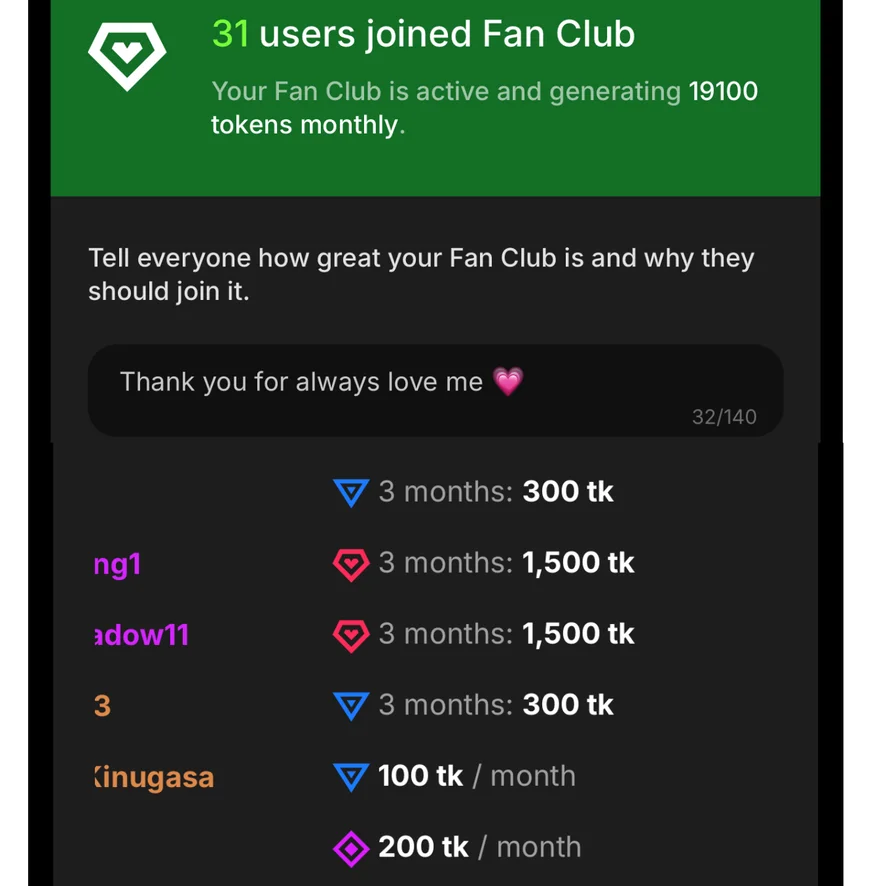Screen dimensions: 886x886
Task: Click blue tier icon beside Kinugasa
Action: (351, 777)
